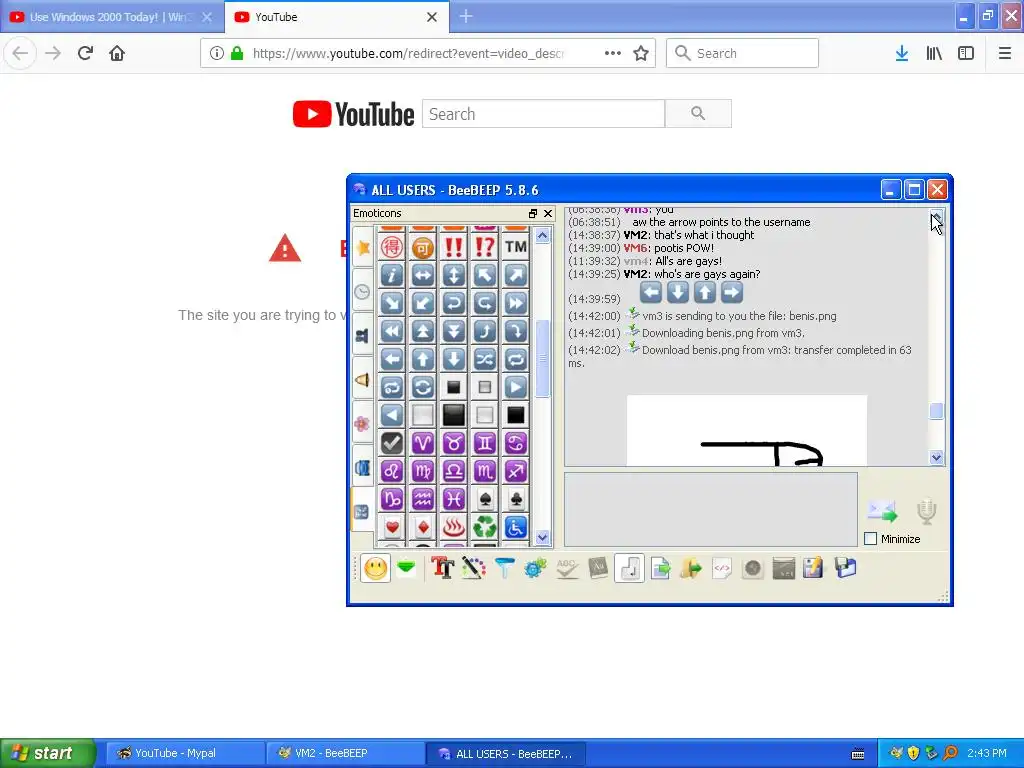This screenshot has width=1024, height=768.
Task: Click the dictionary book icon
Action: coord(598,568)
